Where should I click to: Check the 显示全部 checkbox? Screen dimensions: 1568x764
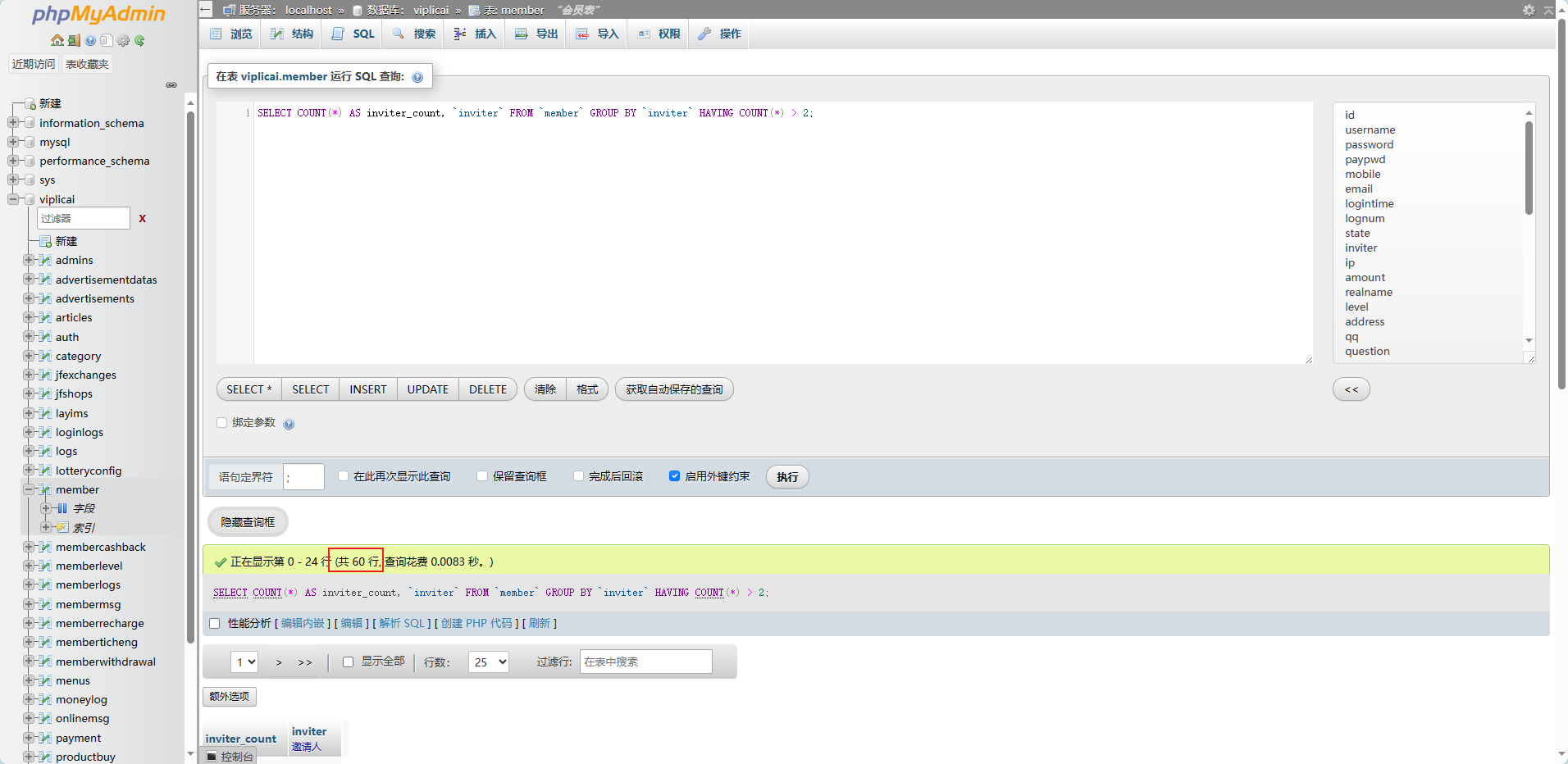point(348,662)
